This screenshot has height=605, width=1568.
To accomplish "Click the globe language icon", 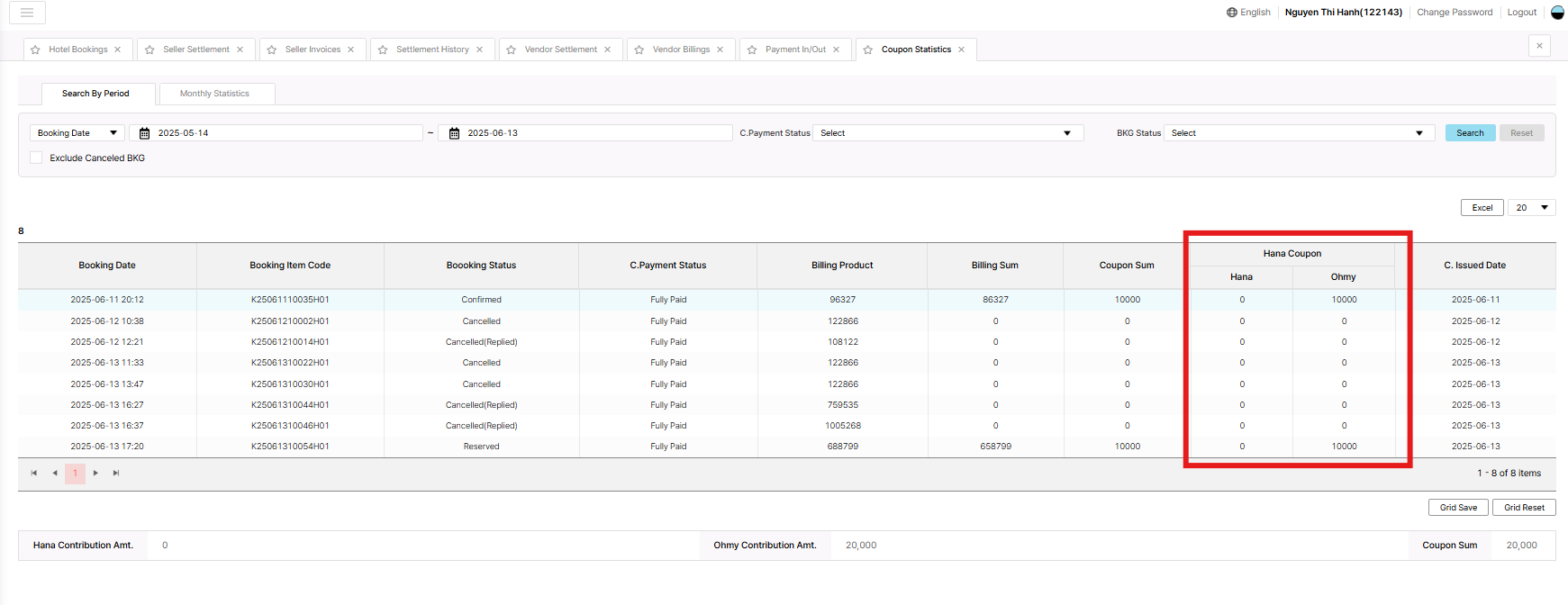I will pos(1231,13).
